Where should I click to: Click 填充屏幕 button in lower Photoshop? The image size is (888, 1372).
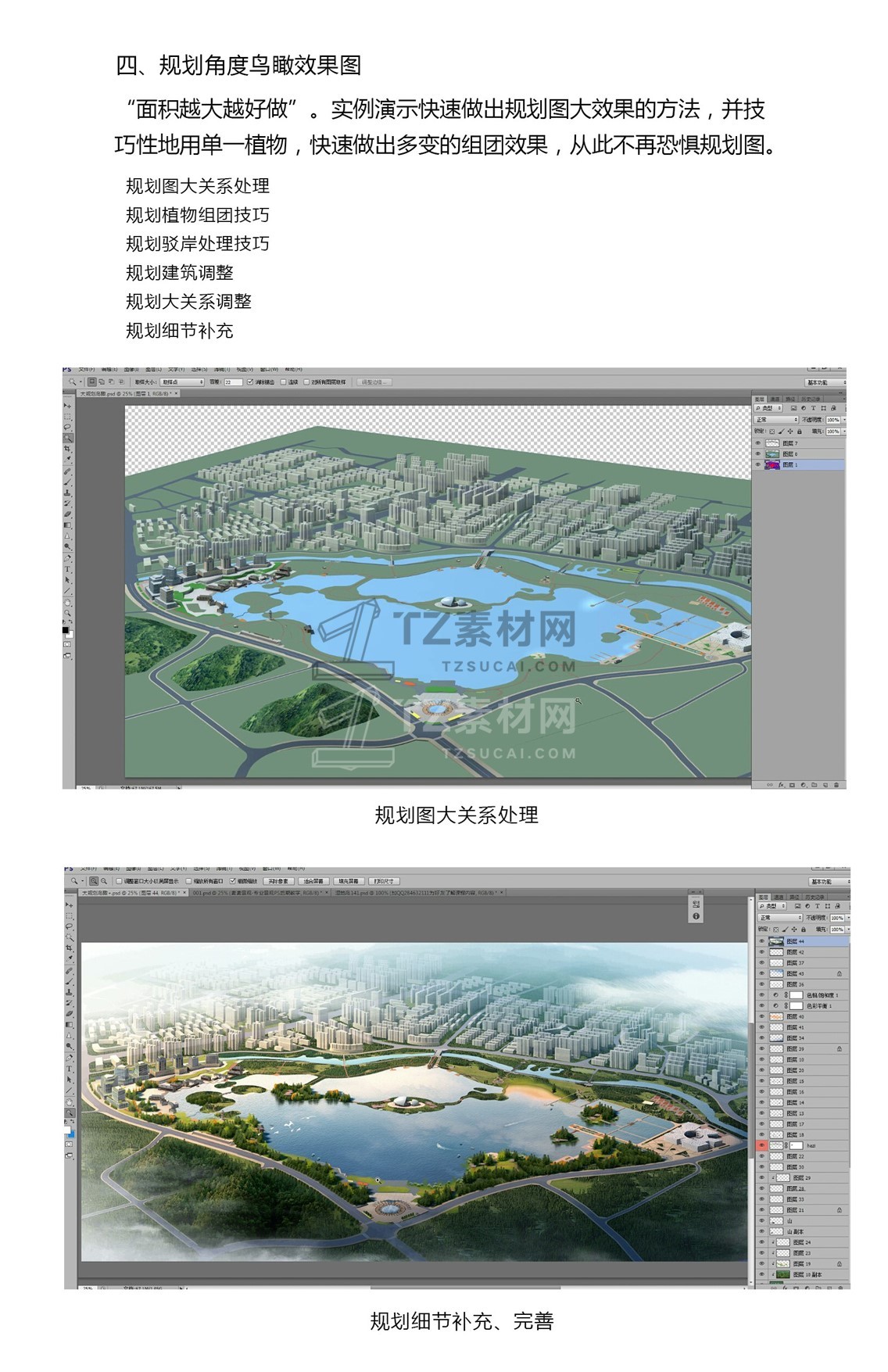[349, 881]
